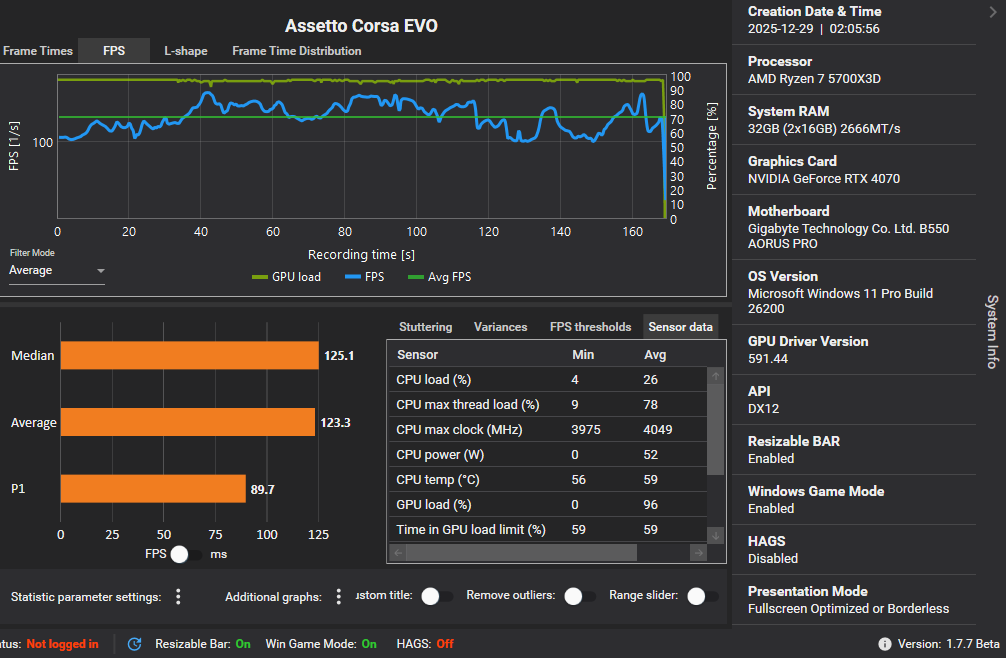Open Statistic parameter settings three-dot menu
The width and height of the screenshot is (1006, 658).
178,597
